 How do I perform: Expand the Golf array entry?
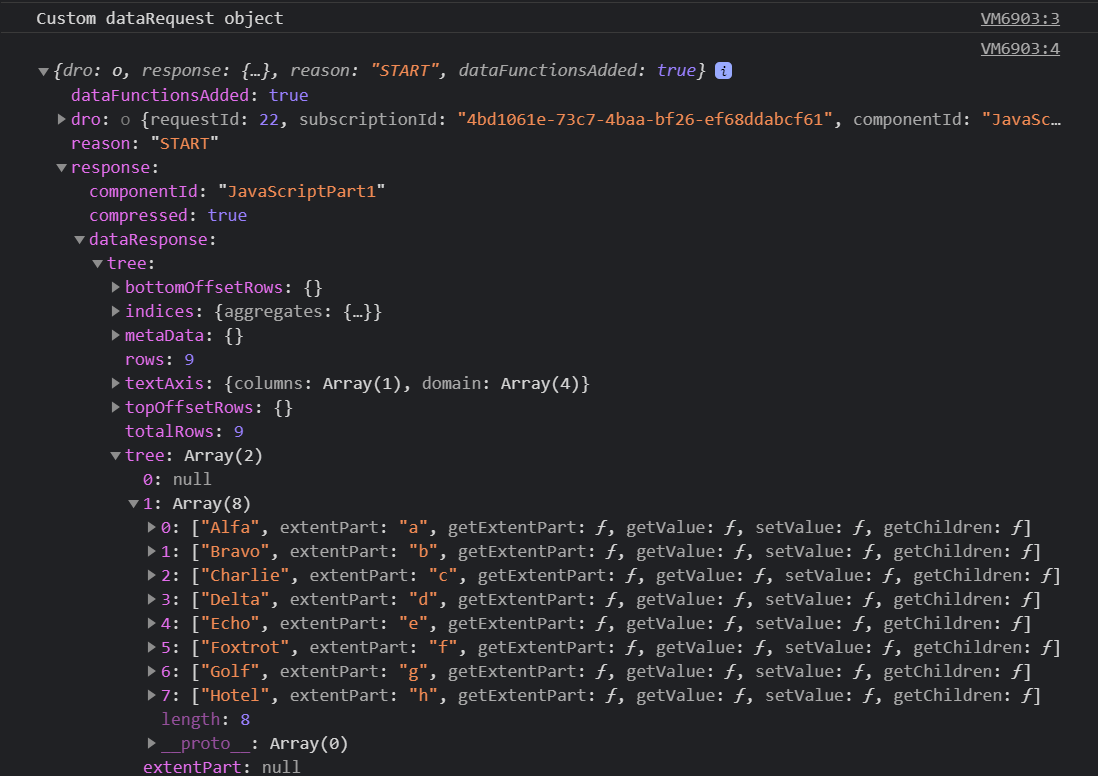(151, 671)
